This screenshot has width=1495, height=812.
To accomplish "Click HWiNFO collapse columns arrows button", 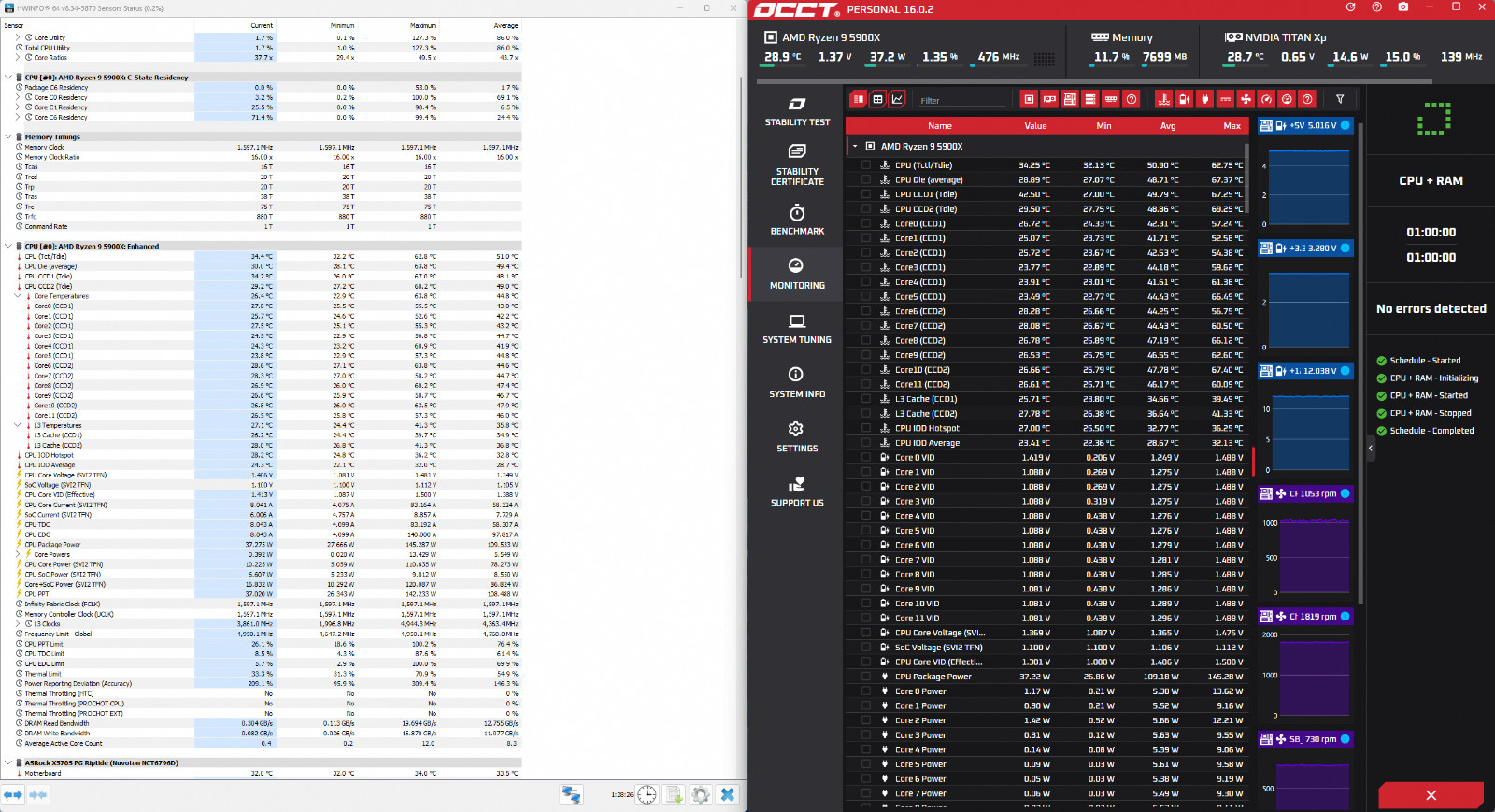I will click(x=38, y=795).
